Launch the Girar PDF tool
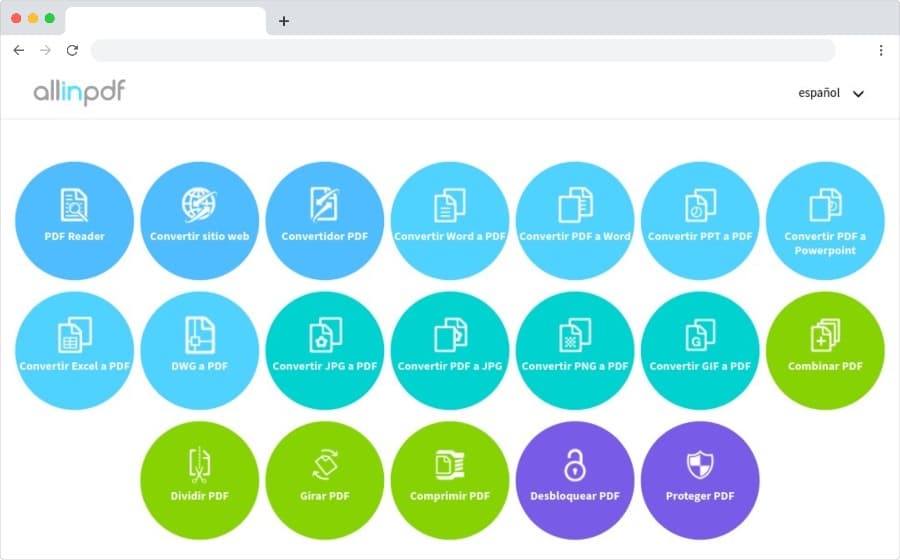Screen dimensions: 900x560 (324, 480)
